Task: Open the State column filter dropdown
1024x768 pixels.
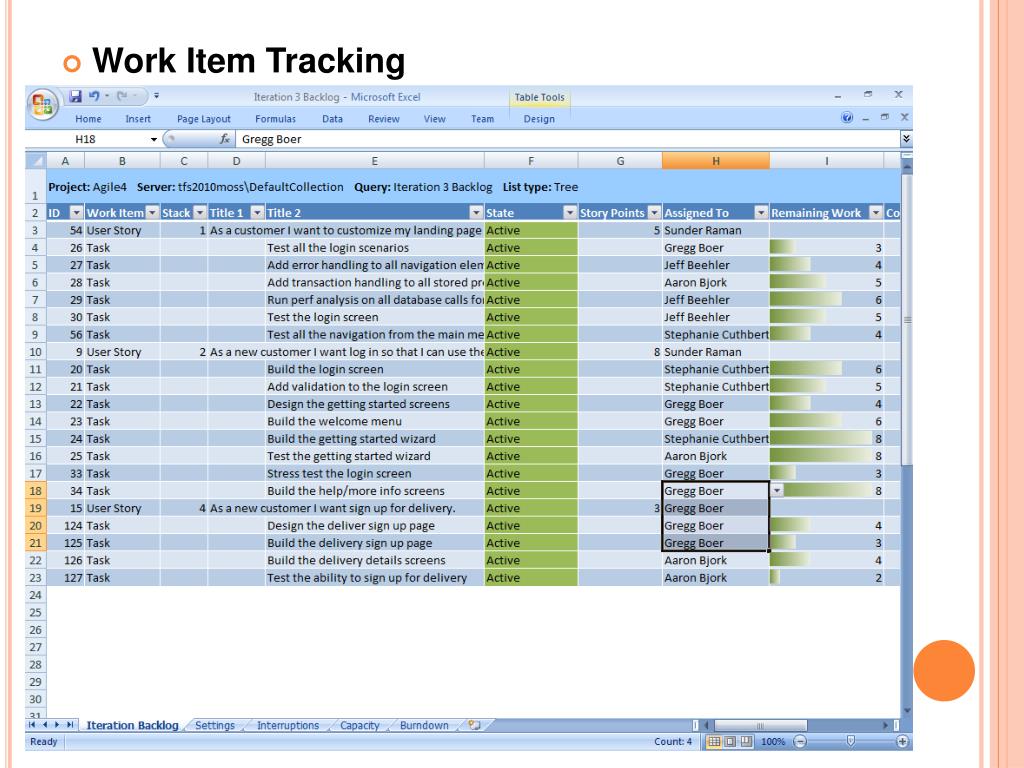Action: [x=569, y=213]
